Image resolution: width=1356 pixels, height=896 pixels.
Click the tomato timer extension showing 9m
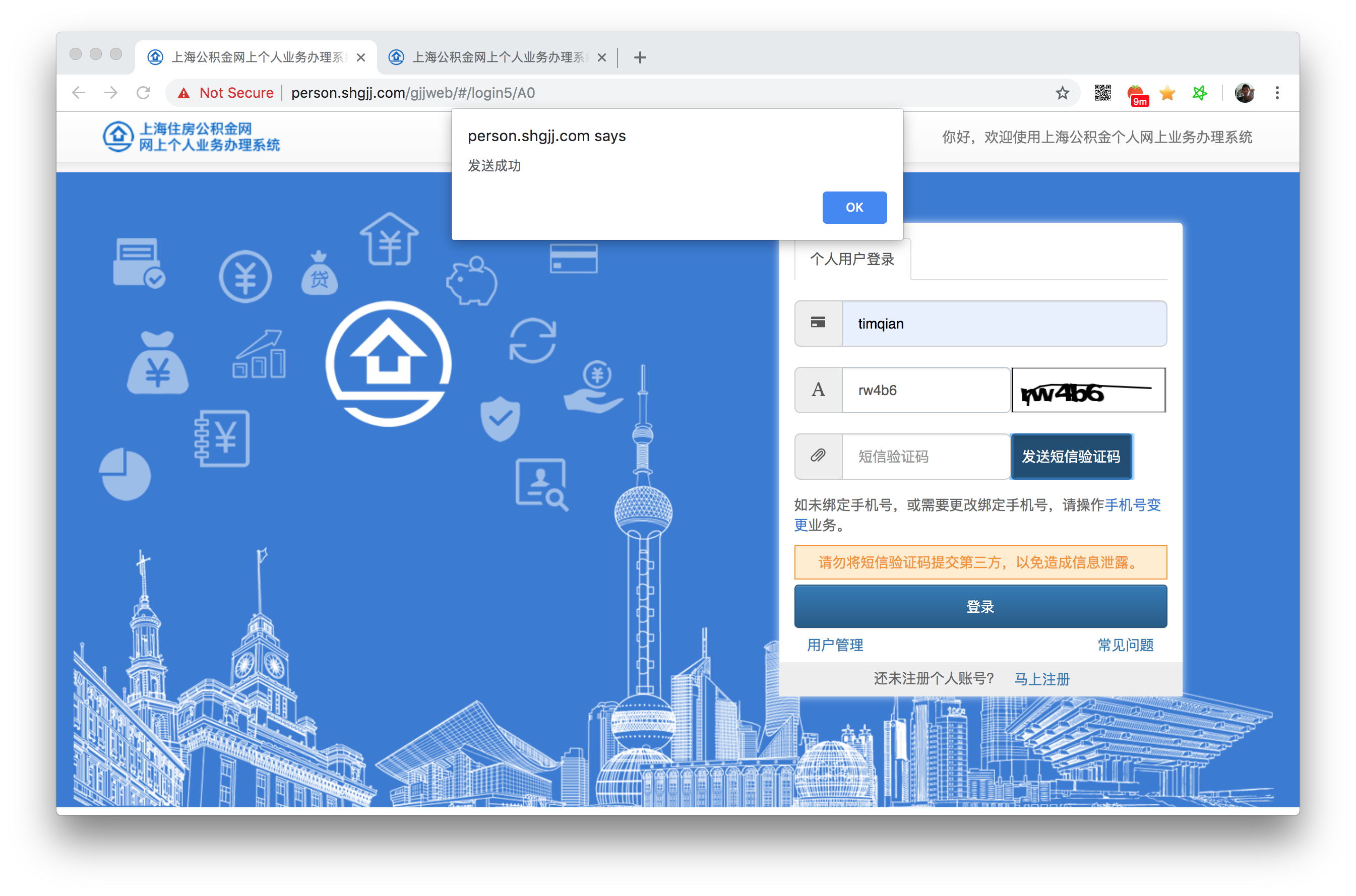pos(1135,94)
